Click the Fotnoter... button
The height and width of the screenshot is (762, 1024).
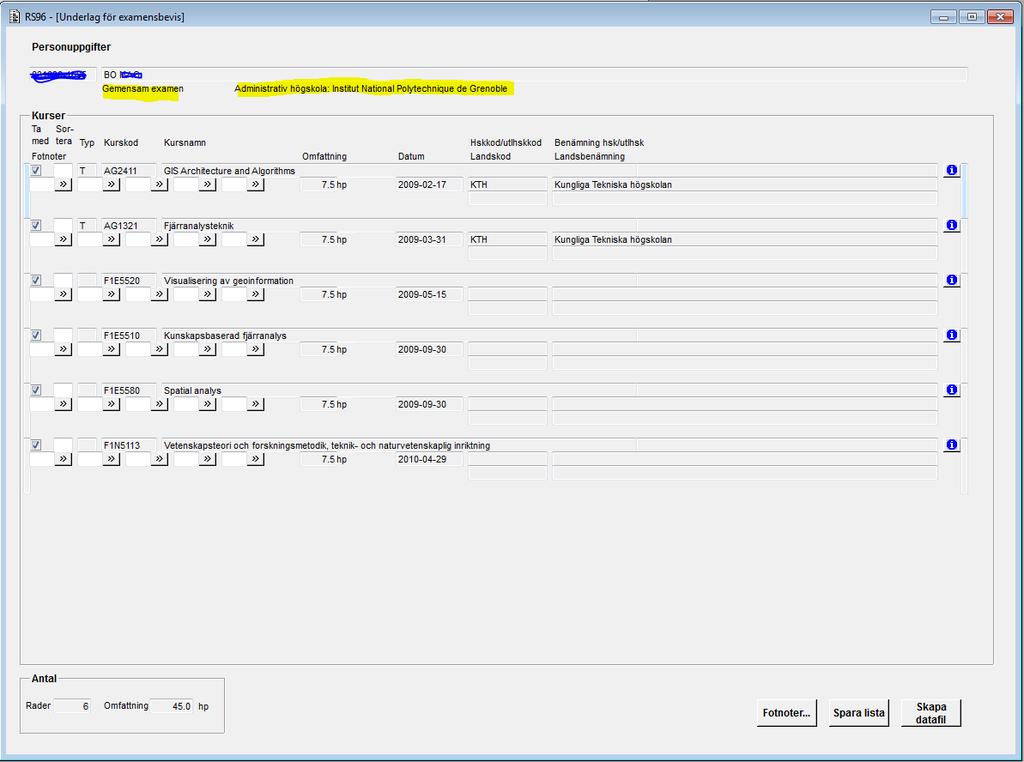[786, 713]
